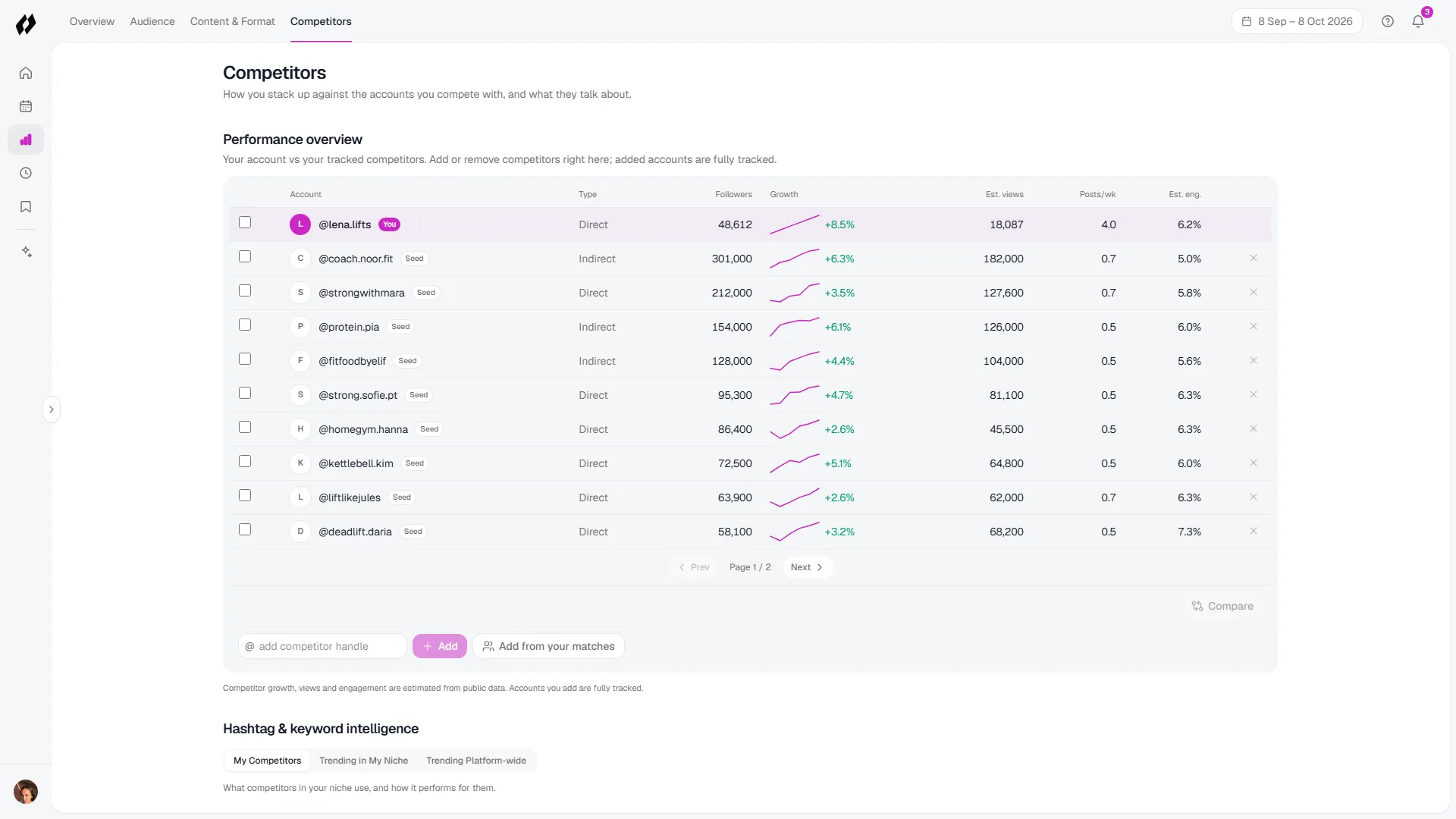Select the Trending in My Niche tab
Screen dimensions: 1456x819
point(363,761)
